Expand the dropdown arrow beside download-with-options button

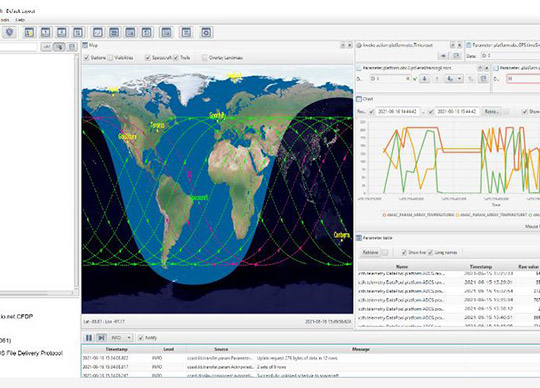[459, 79]
